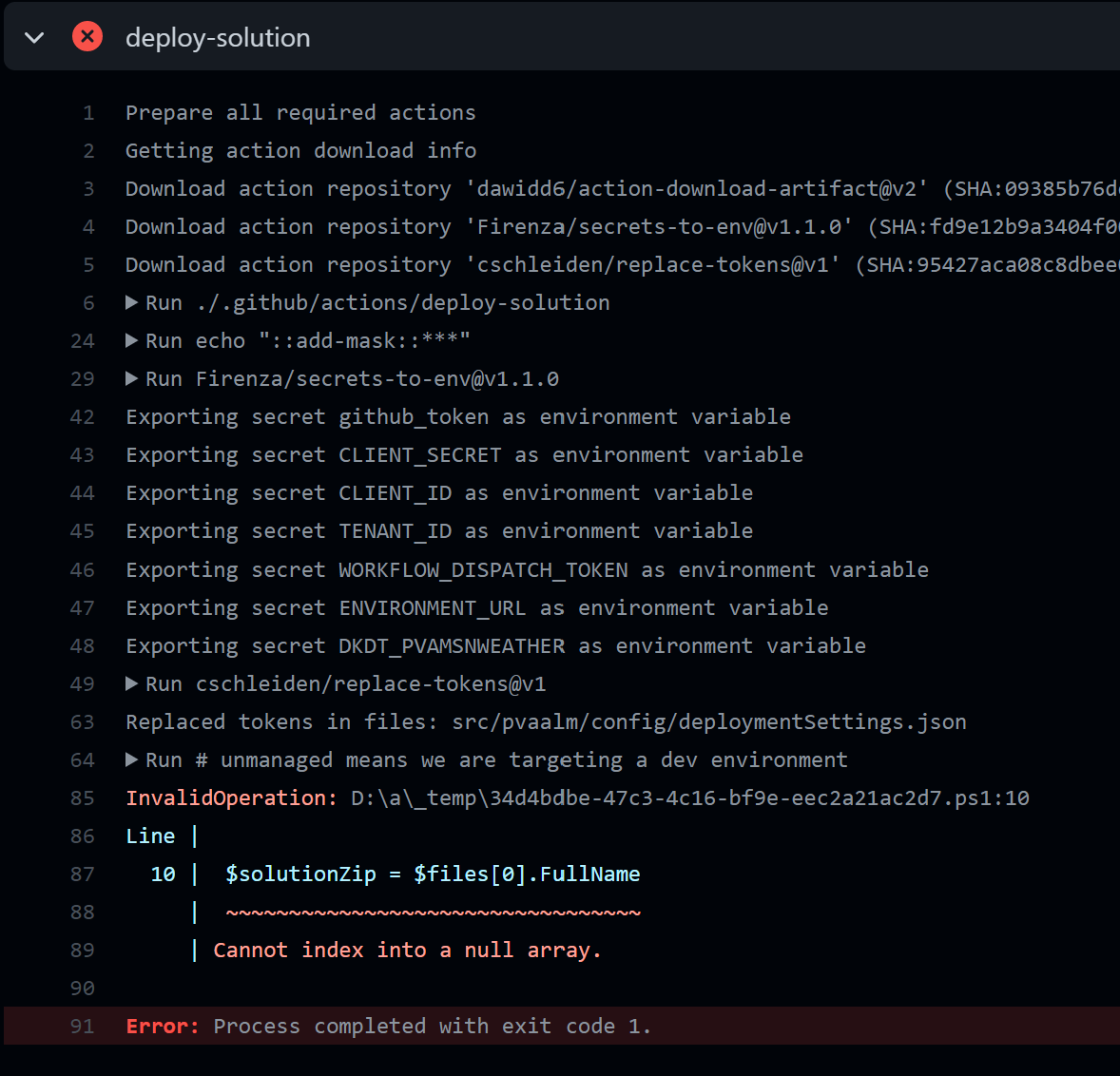Image resolution: width=1120 pixels, height=1076 pixels.
Task: Click the 'Exporting secret CLIENT_SECRET' line
Action: (463, 454)
